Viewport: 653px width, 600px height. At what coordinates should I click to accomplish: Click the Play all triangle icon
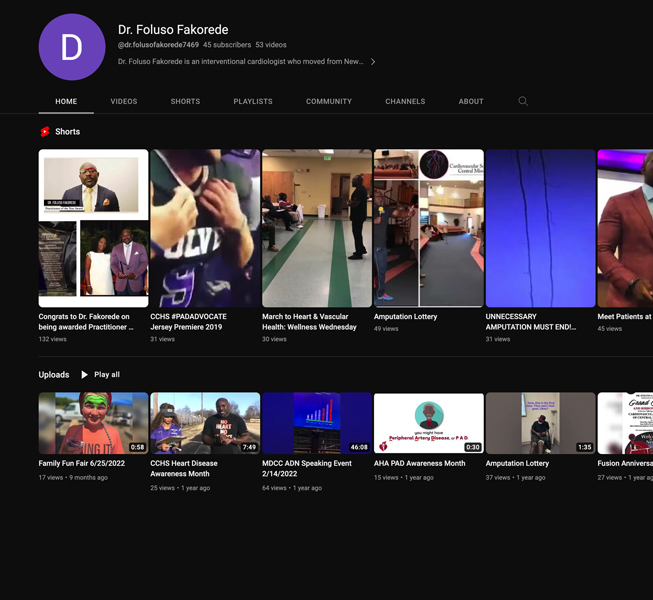pyautogui.click(x=84, y=375)
